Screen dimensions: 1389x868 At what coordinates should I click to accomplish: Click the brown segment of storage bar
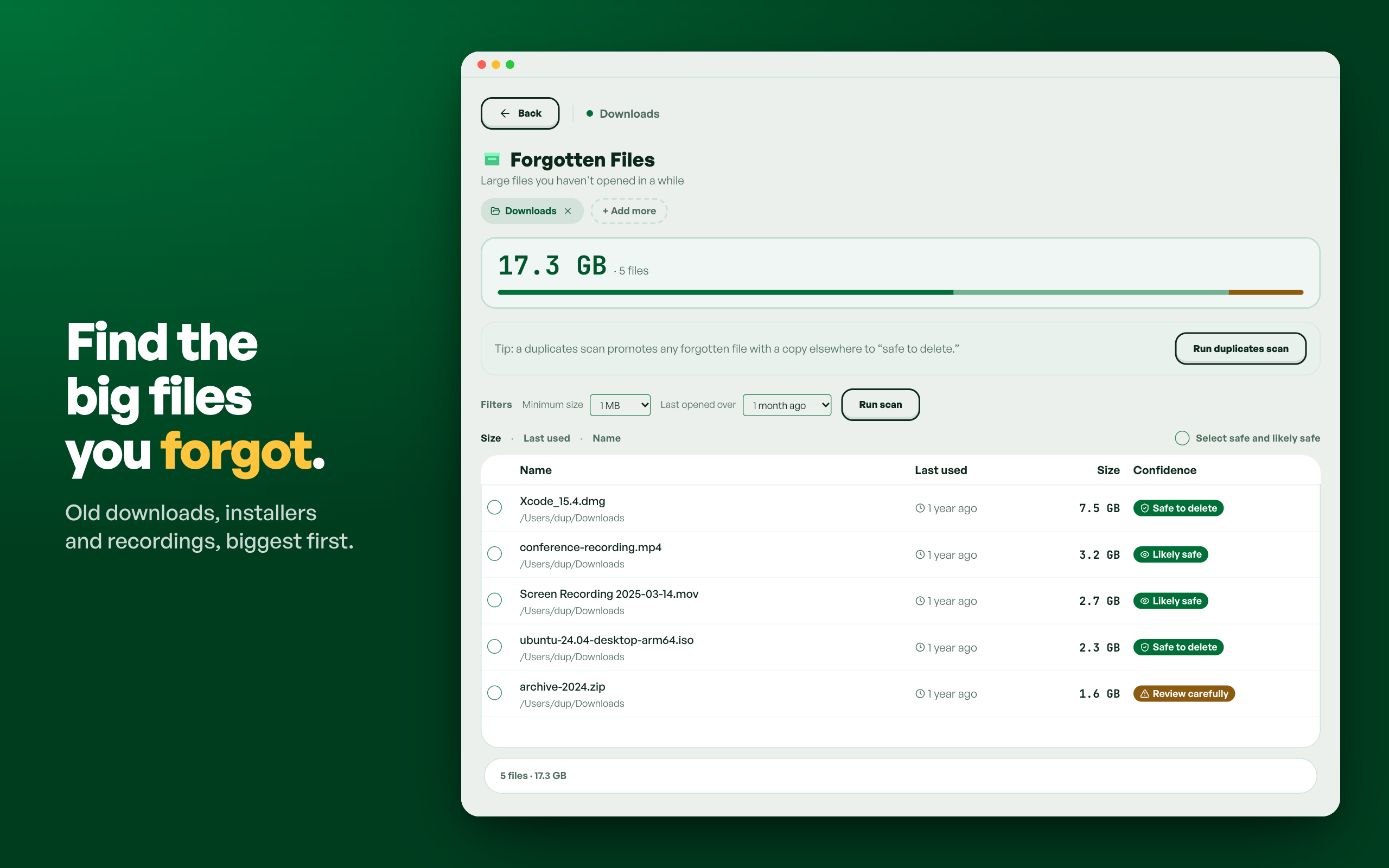pos(1266,293)
